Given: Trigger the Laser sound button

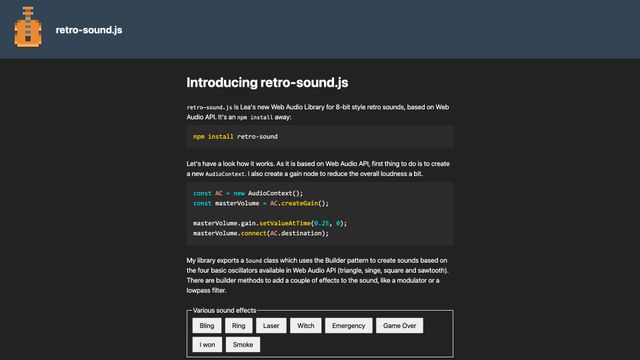Looking at the screenshot, I should pyautogui.click(x=271, y=326).
